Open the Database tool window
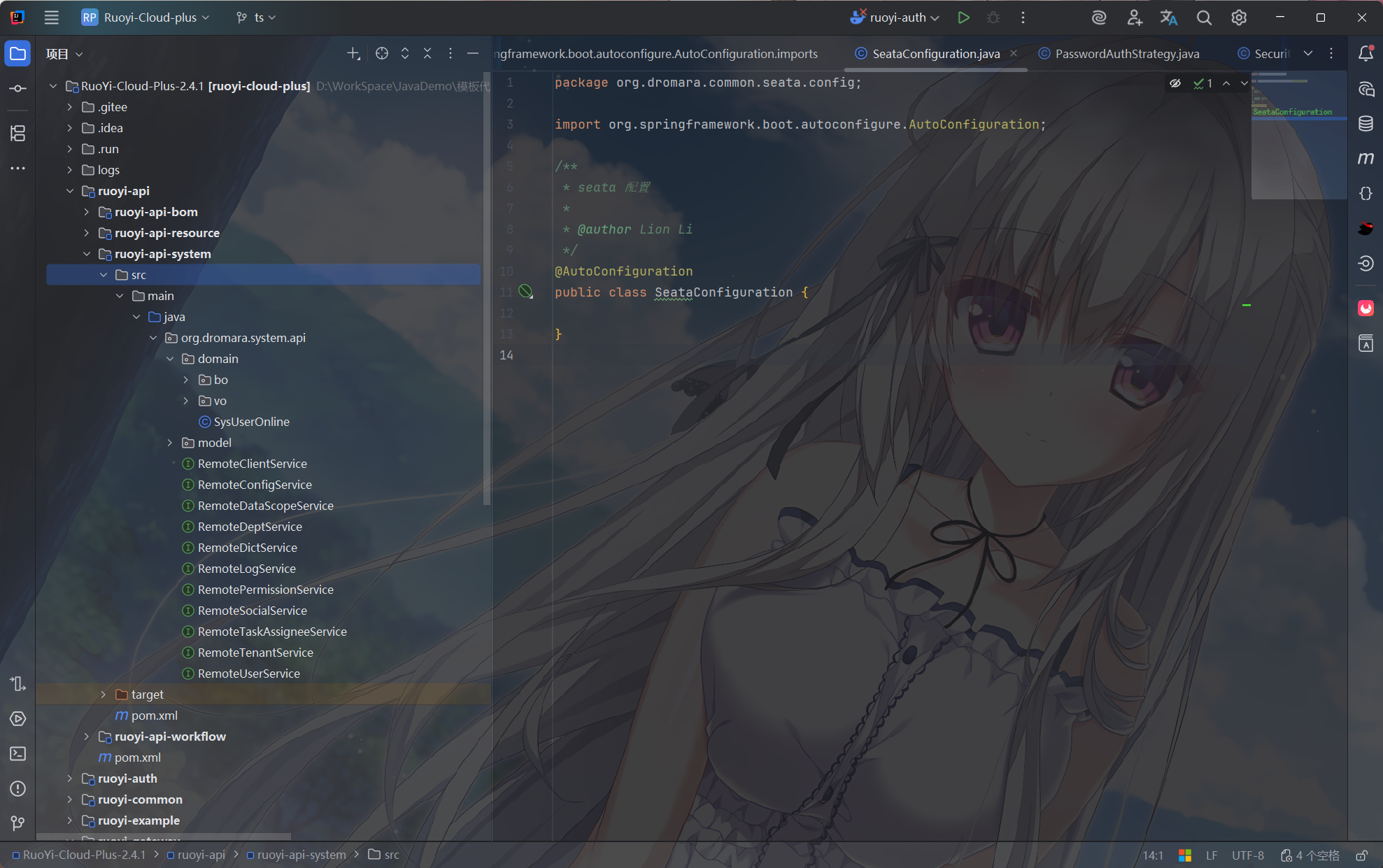This screenshot has width=1383, height=868. click(1366, 124)
